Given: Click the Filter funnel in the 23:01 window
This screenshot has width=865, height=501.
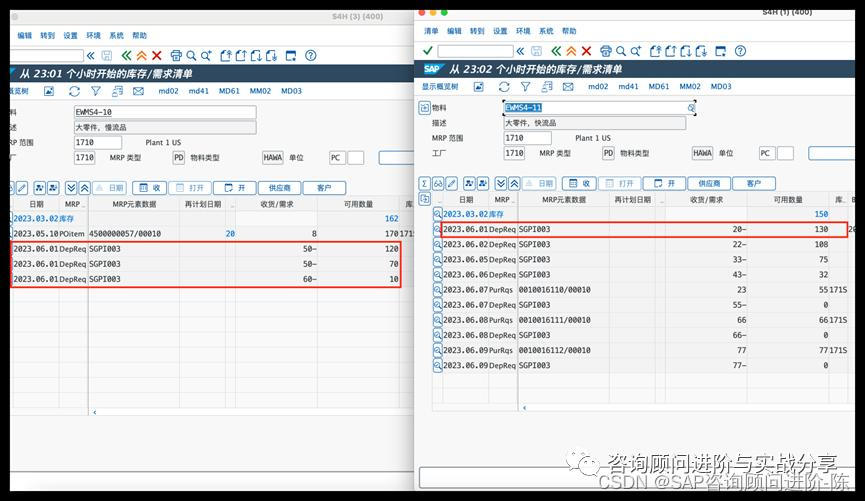Looking at the screenshot, I should 96,91.
